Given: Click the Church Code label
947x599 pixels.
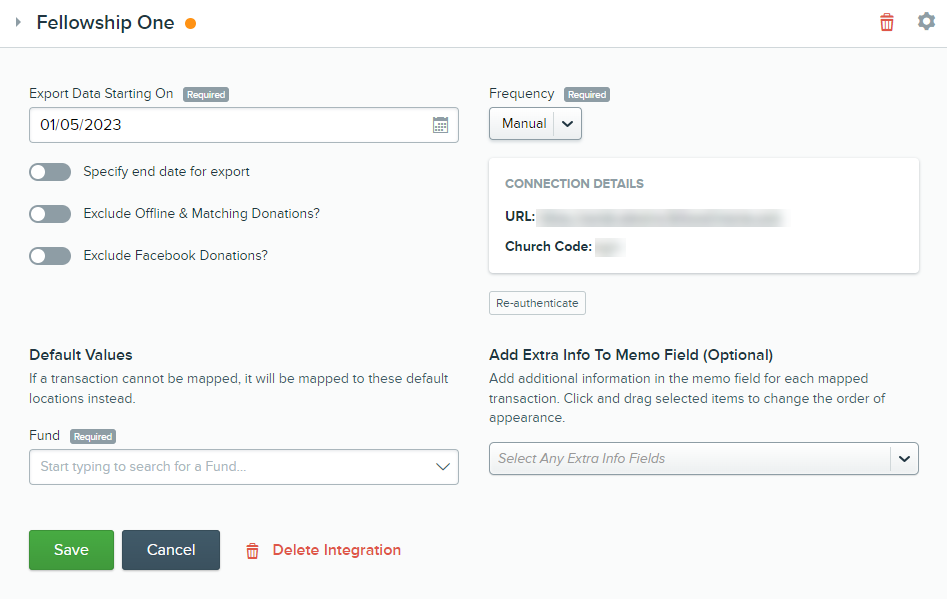Looking at the screenshot, I should (548, 246).
